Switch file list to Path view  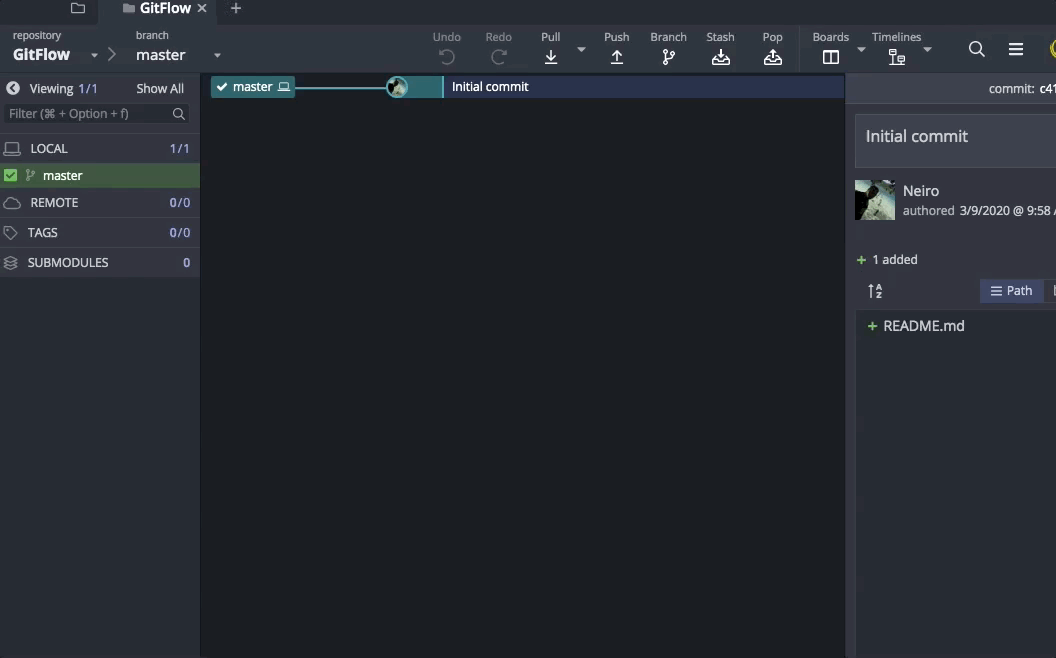(1011, 291)
